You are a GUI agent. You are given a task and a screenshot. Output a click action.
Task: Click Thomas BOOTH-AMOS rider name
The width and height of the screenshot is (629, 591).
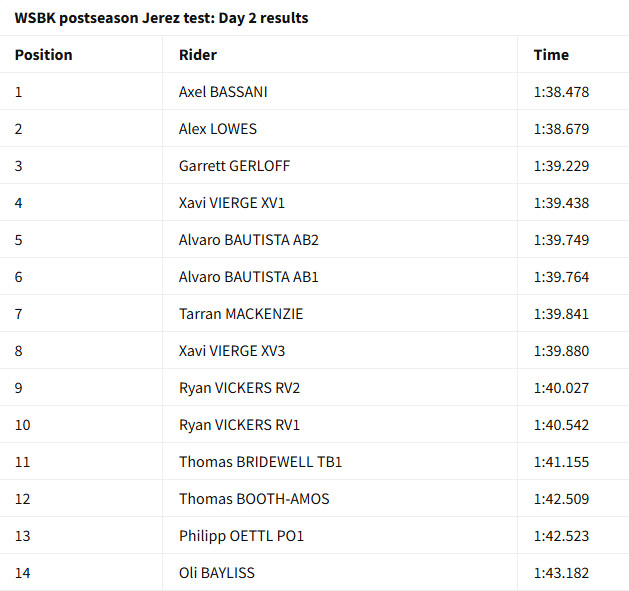point(254,499)
